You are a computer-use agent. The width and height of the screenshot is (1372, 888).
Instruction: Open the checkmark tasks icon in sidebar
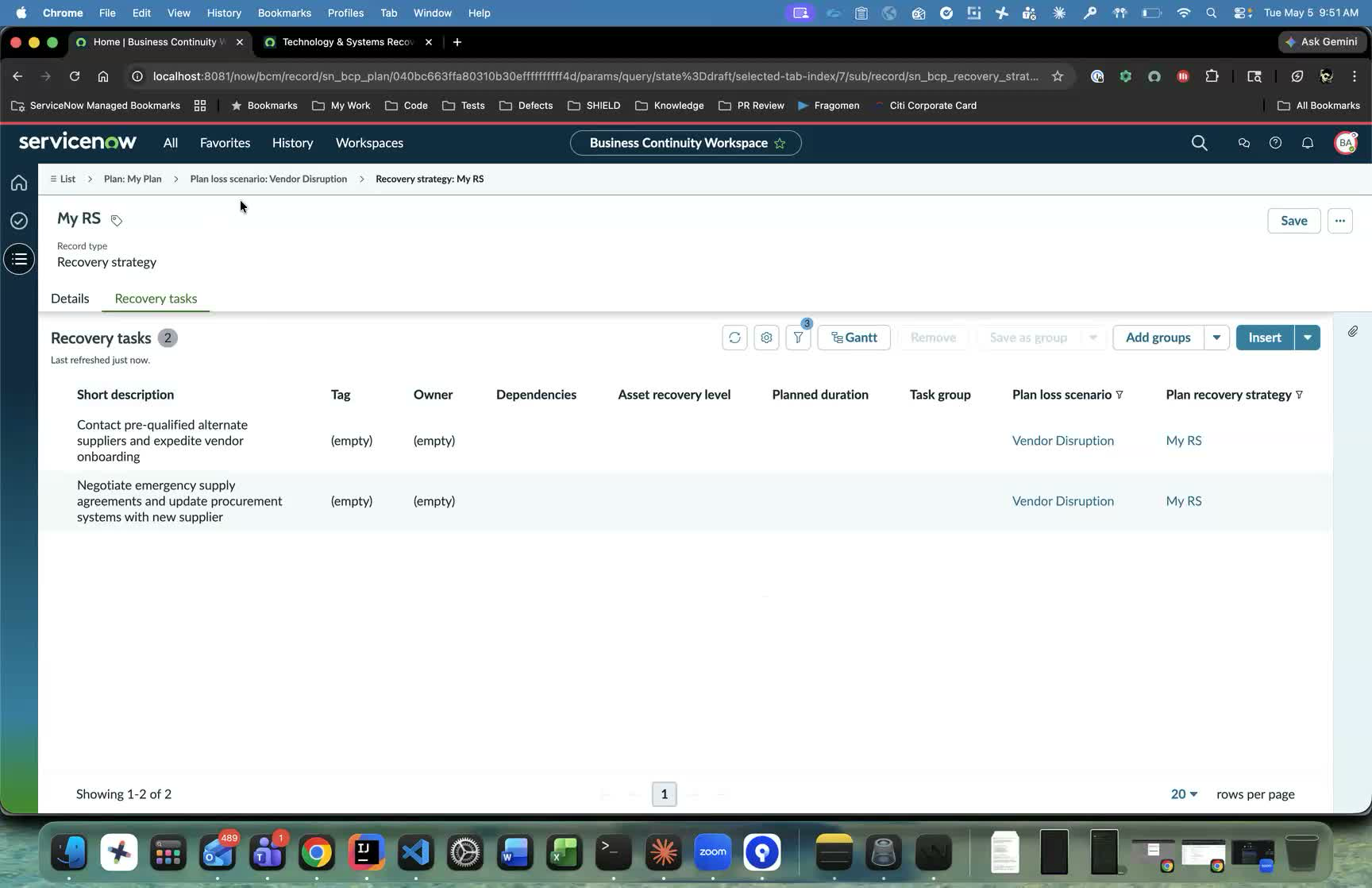pyautogui.click(x=19, y=221)
